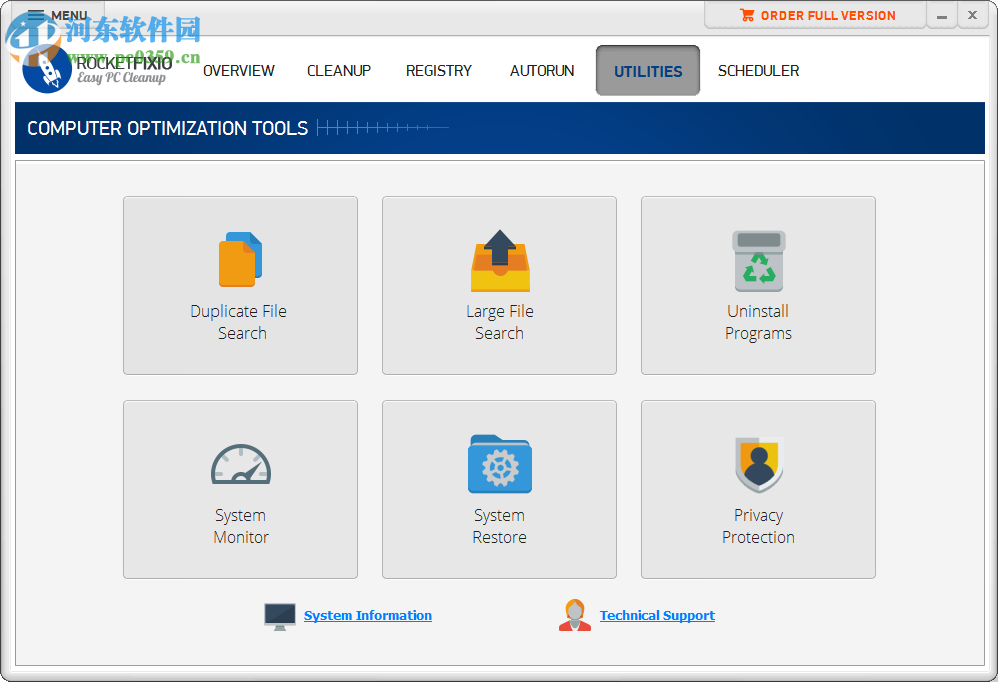Click the System Monitor label
This screenshot has width=998, height=682.
coord(241,526)
